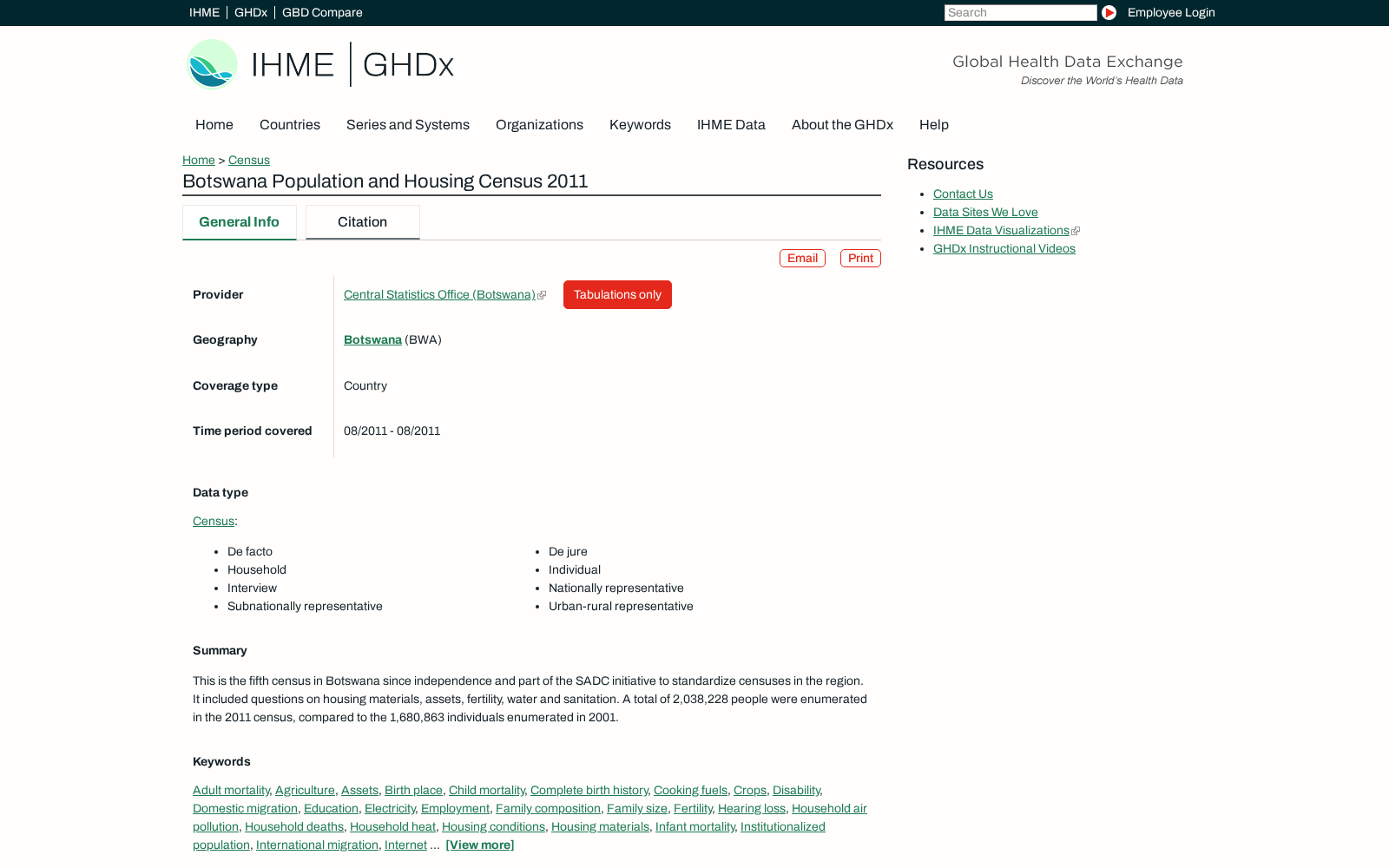Open the Birth place keyword
This screenshot has width=1389, height=868.
pyautogui.click(x=413, y=791)
